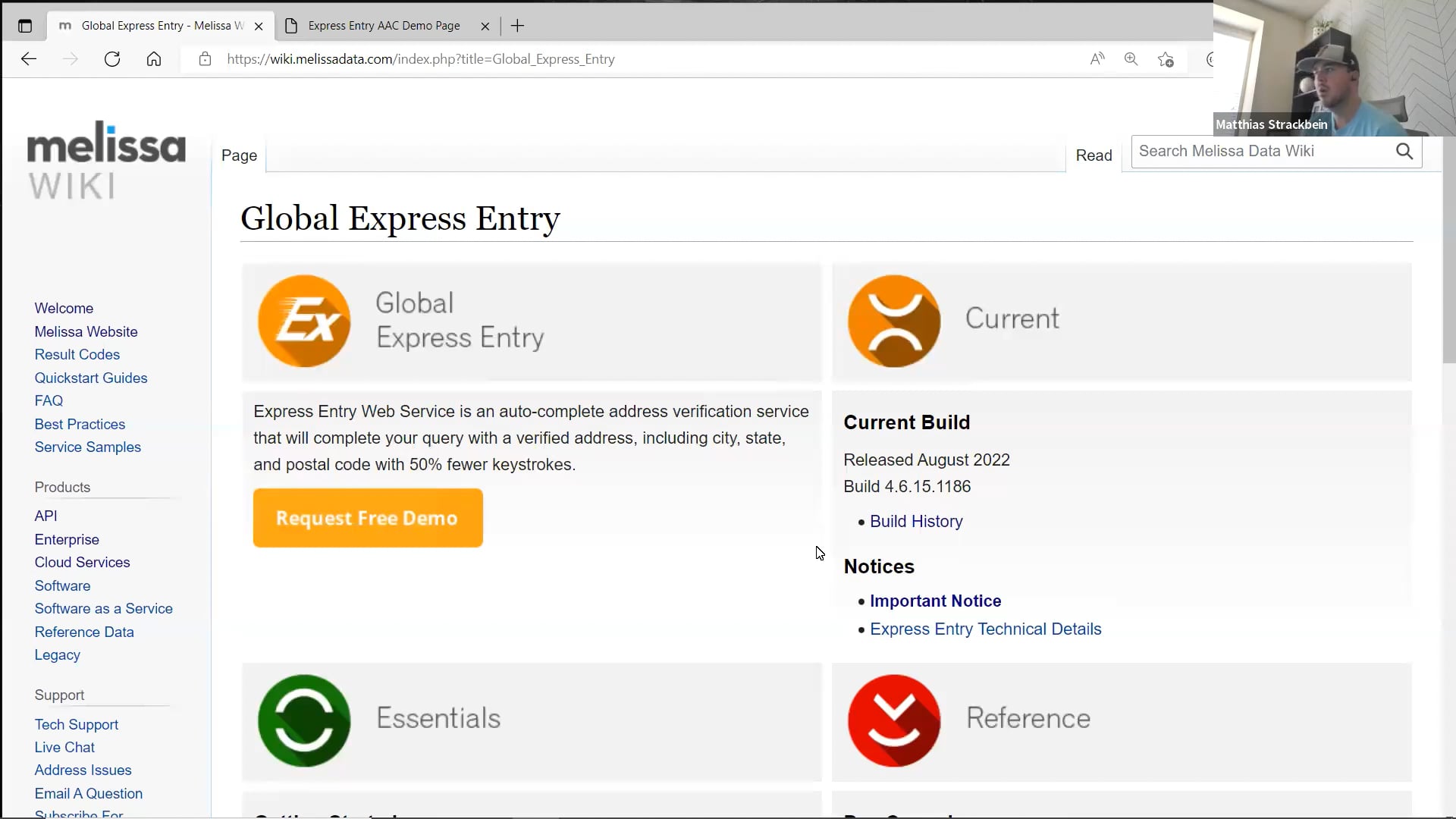1456x819 pixels.
Task: Open the Build History link
Action: (x=916, y=522)
